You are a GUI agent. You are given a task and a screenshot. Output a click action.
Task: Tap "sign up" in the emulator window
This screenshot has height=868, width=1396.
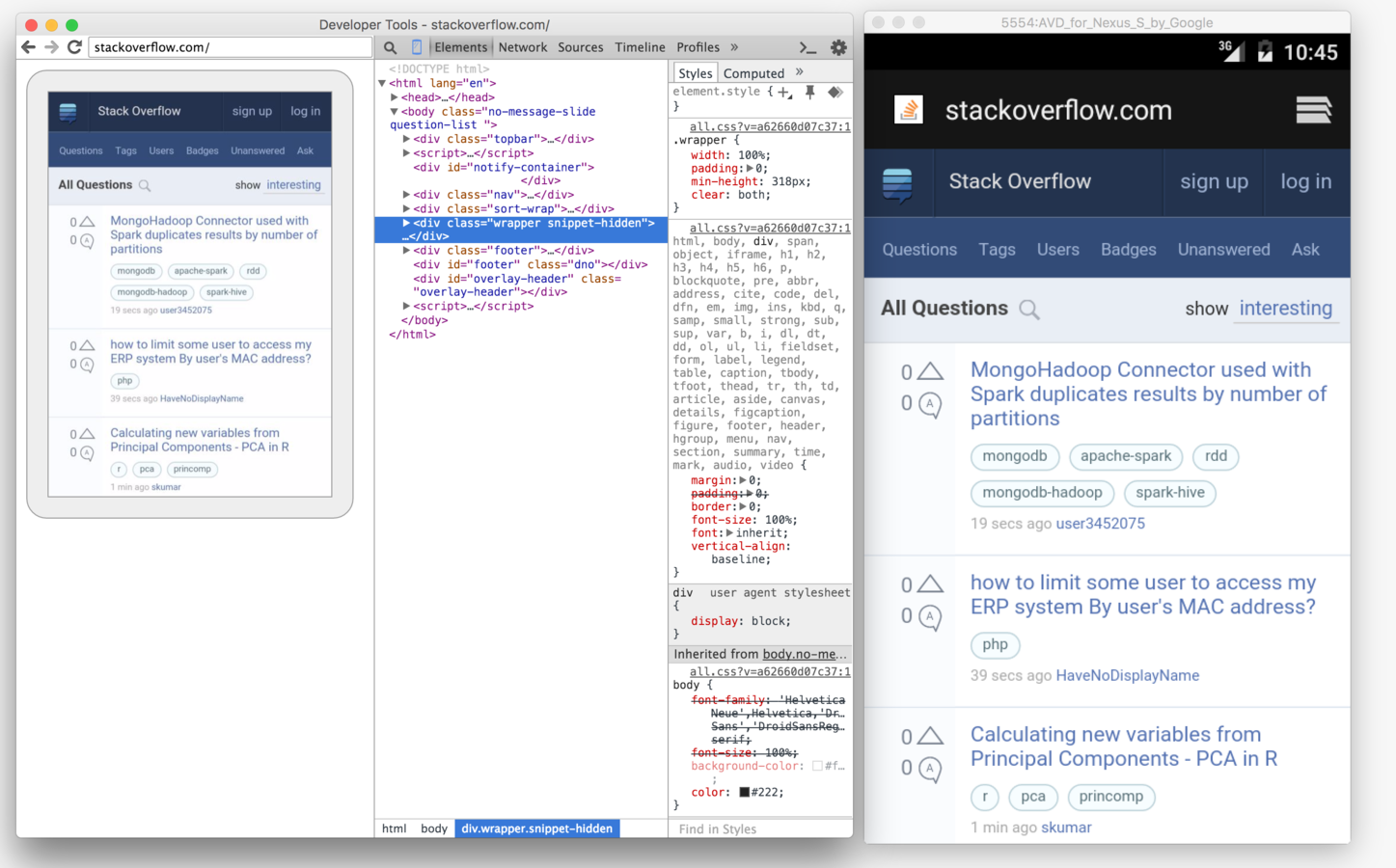(x=1214, y=181)
